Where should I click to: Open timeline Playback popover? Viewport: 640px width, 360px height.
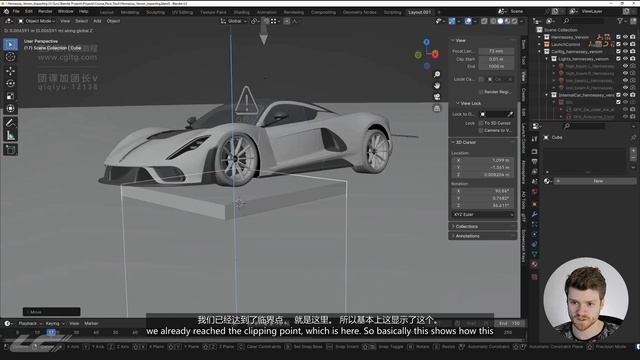pos(30,324)
